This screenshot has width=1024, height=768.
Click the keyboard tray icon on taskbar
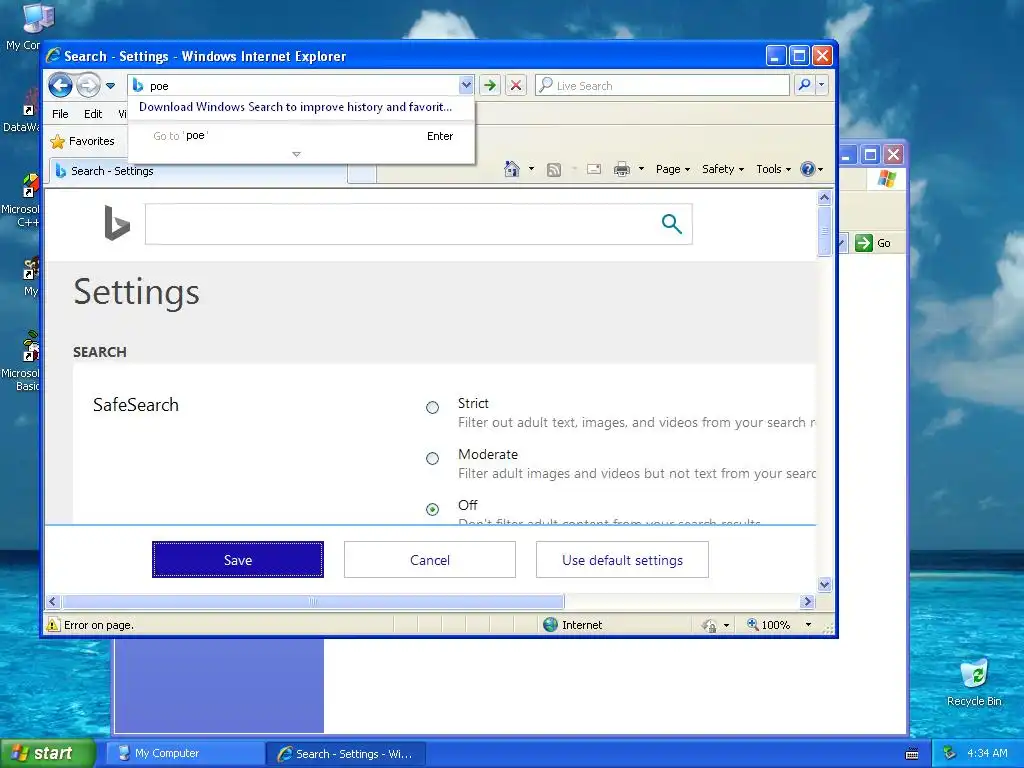pyautogui.click(x=912, y=754)
